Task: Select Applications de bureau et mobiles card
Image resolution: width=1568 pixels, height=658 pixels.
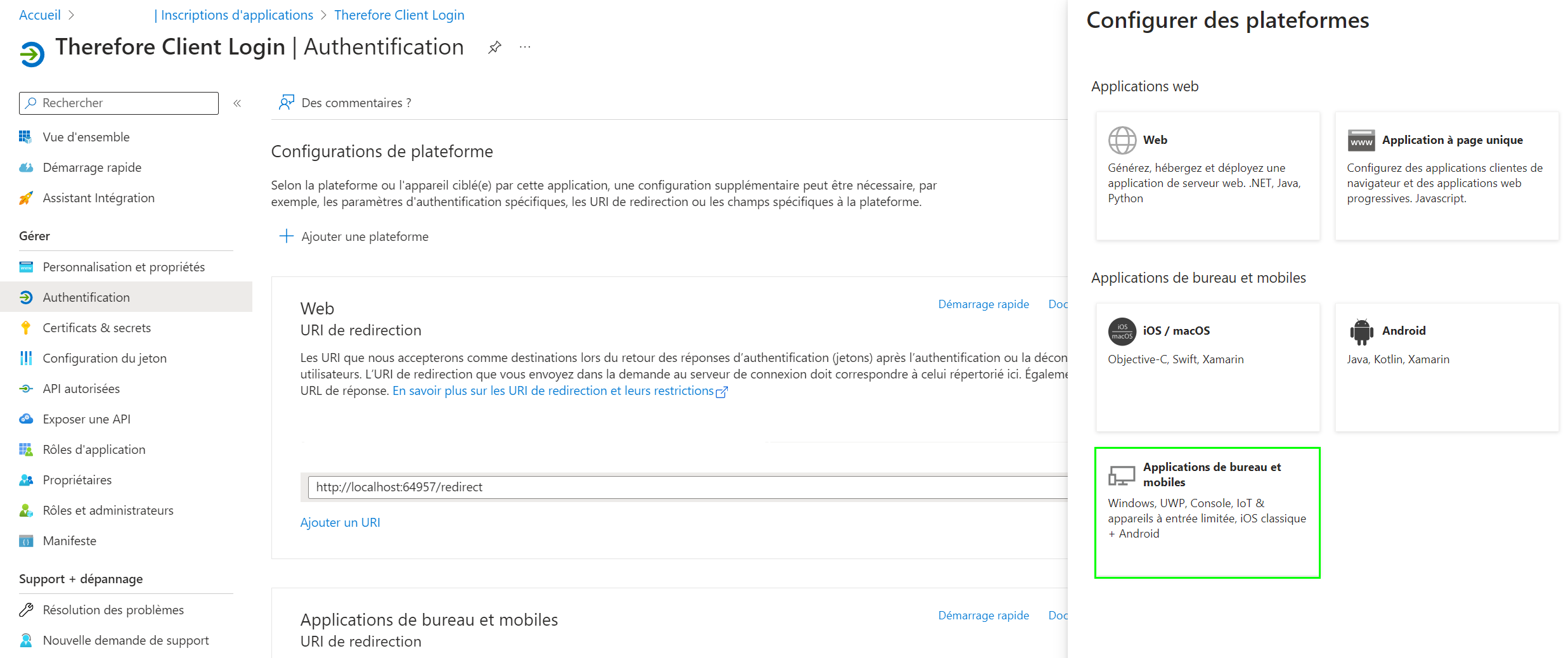Action: tap(1207, 512)
